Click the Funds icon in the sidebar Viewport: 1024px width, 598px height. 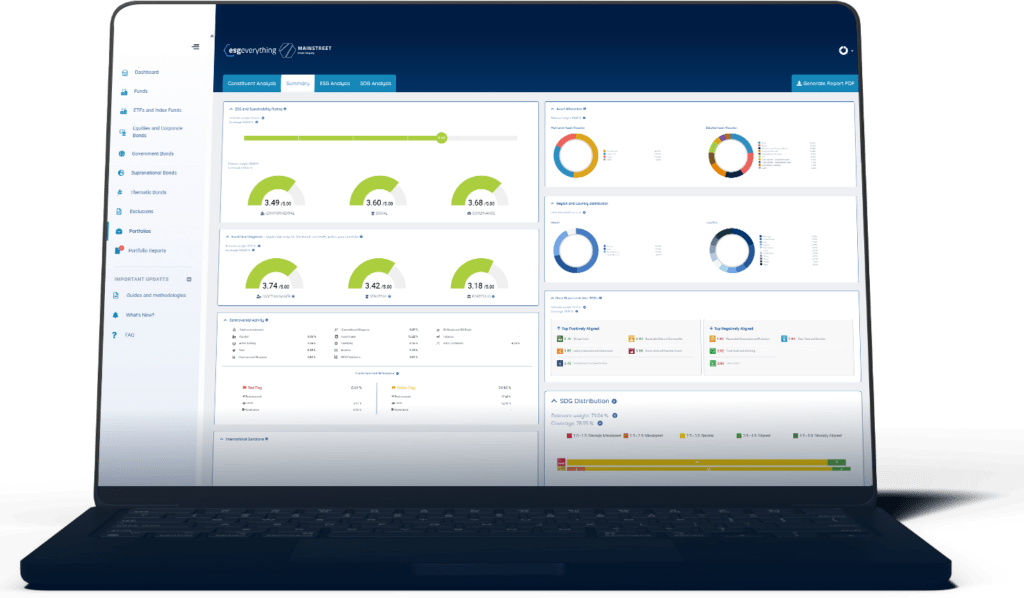(x=123, y=92)
